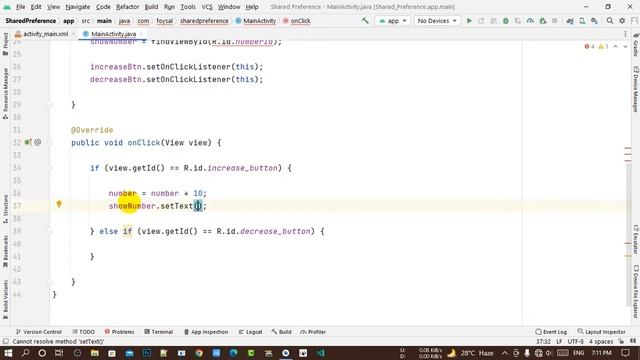Change the LF line separator setting
This screenshot has width=640, height=360.
(559, 341)
